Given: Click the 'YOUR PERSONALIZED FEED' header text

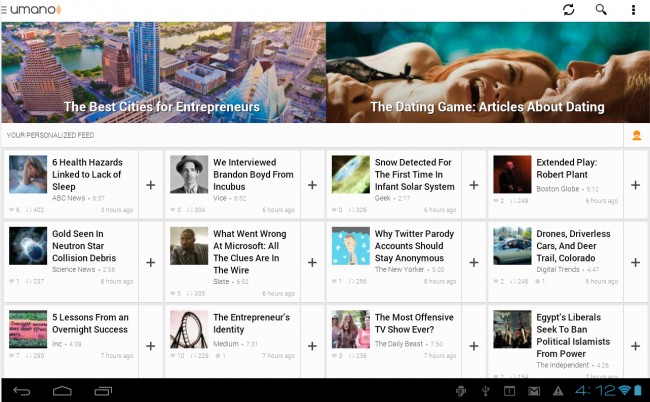Looking at the screenshot, I should (x=50, y=135).
